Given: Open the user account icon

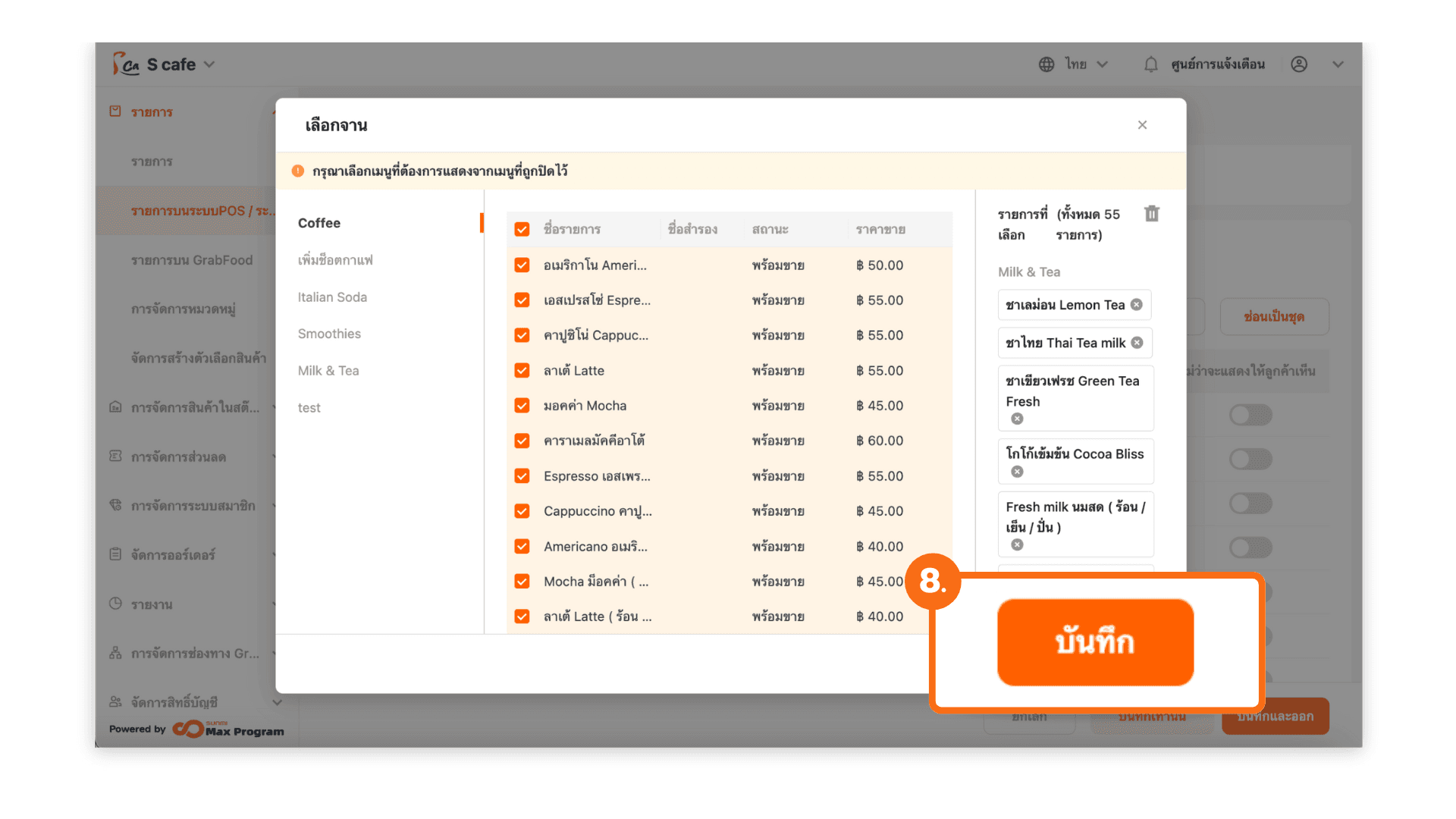Looking at the screenshot, I should [1299, 64].
